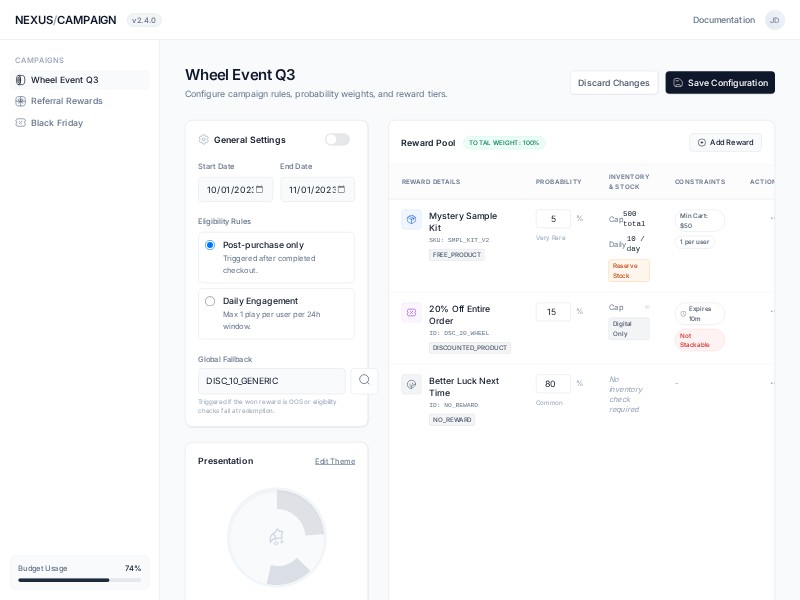Click the JD user avatar

tap(774, 20)
